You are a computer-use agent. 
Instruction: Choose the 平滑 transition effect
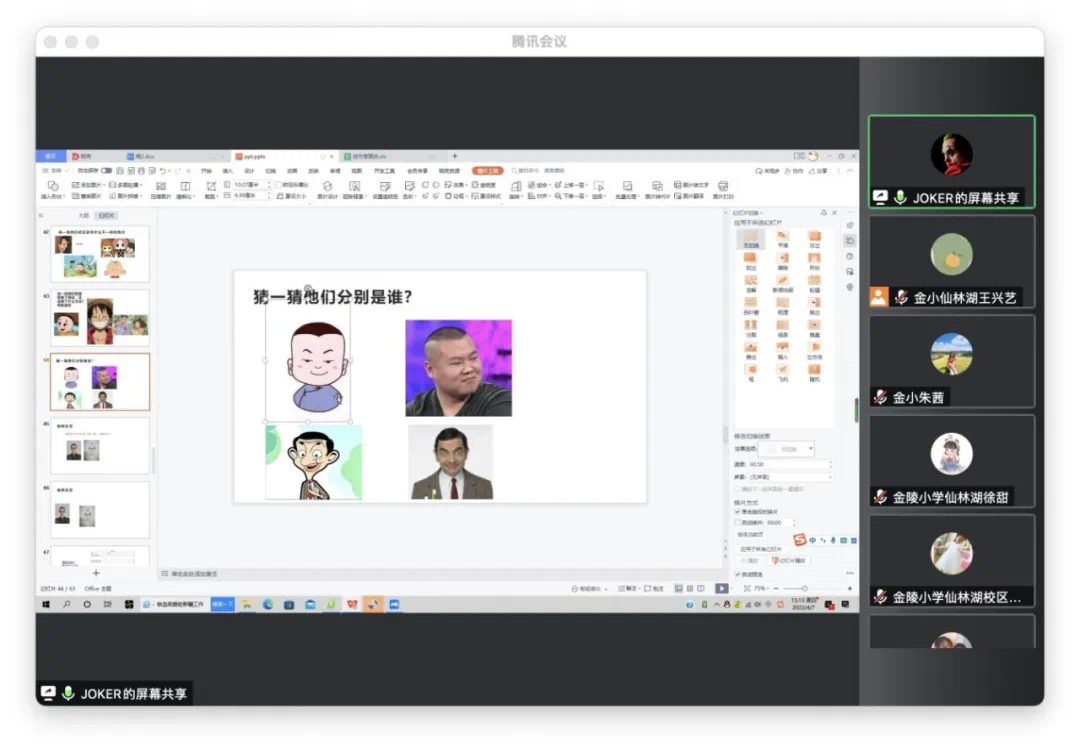pos(782,238)
